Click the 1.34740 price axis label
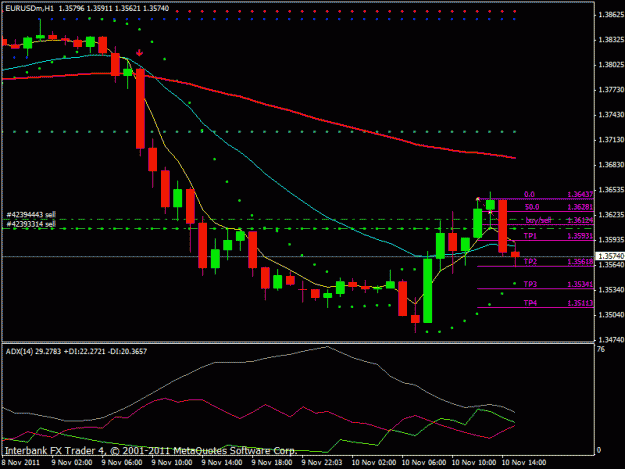625x469 pixels. [611, 339]
